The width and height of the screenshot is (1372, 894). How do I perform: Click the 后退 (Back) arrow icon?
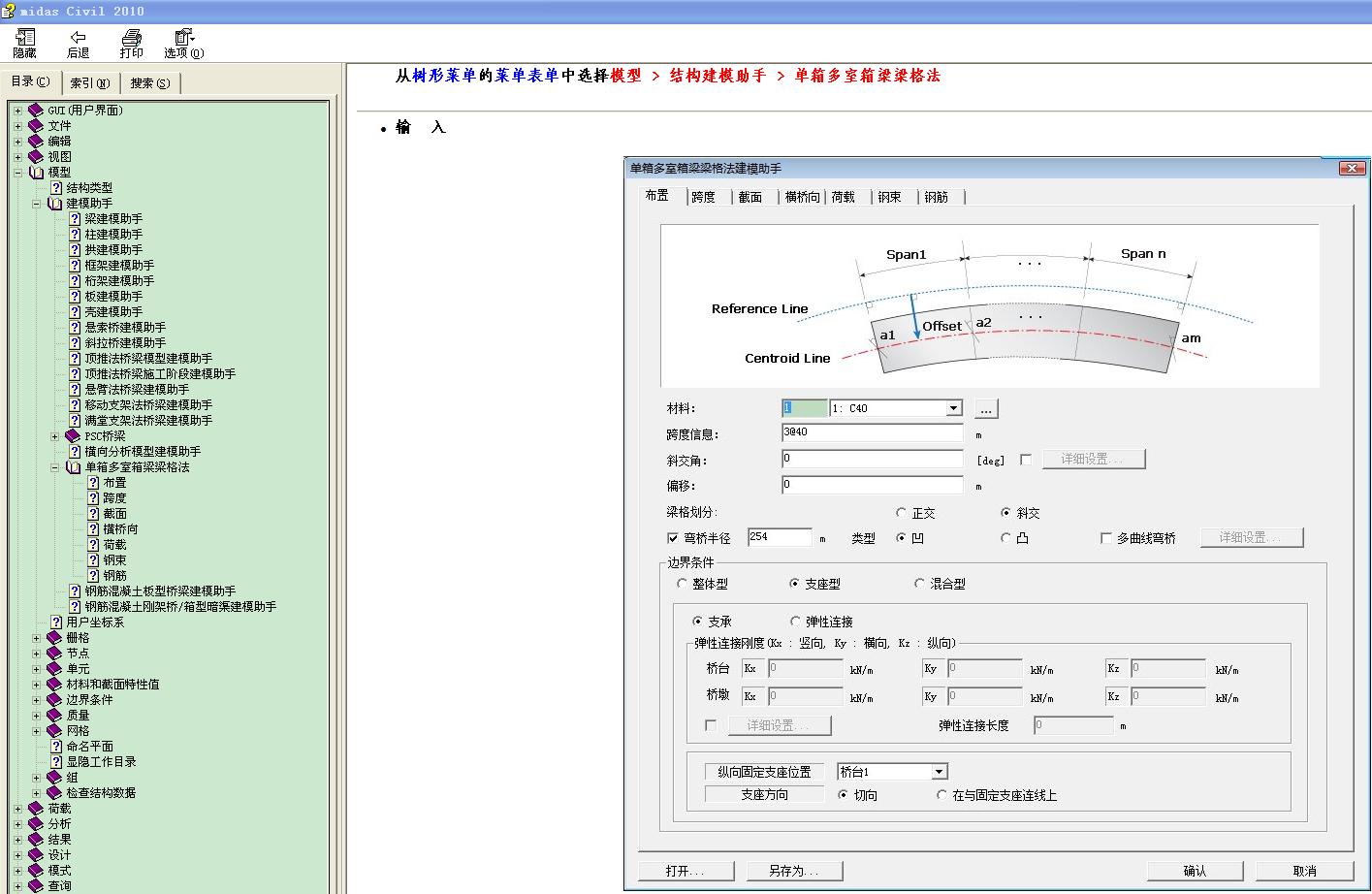[x=78, y=37]
